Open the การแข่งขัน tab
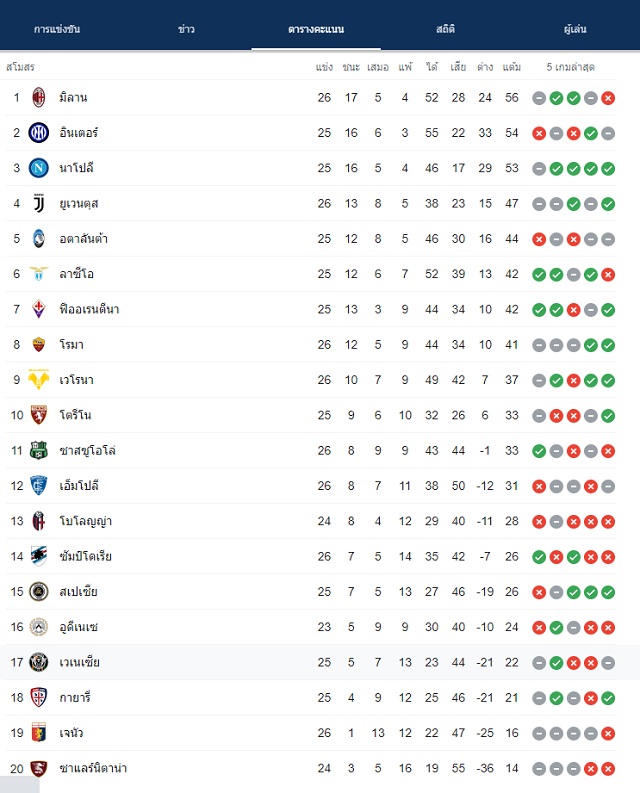The width and height of the screenshot is (640, 793). (57, 29)
